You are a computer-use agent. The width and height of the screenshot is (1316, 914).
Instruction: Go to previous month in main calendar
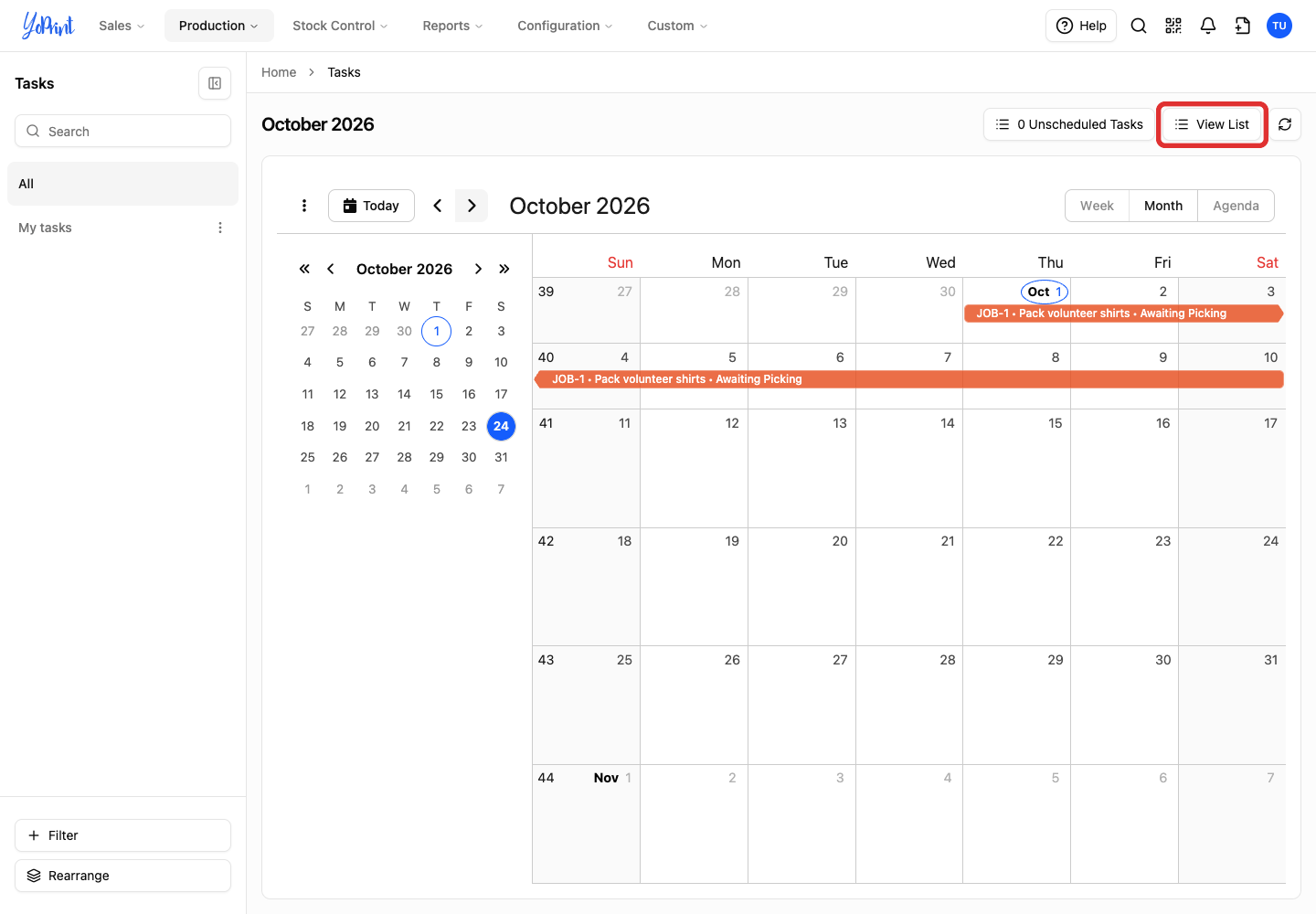438,206
